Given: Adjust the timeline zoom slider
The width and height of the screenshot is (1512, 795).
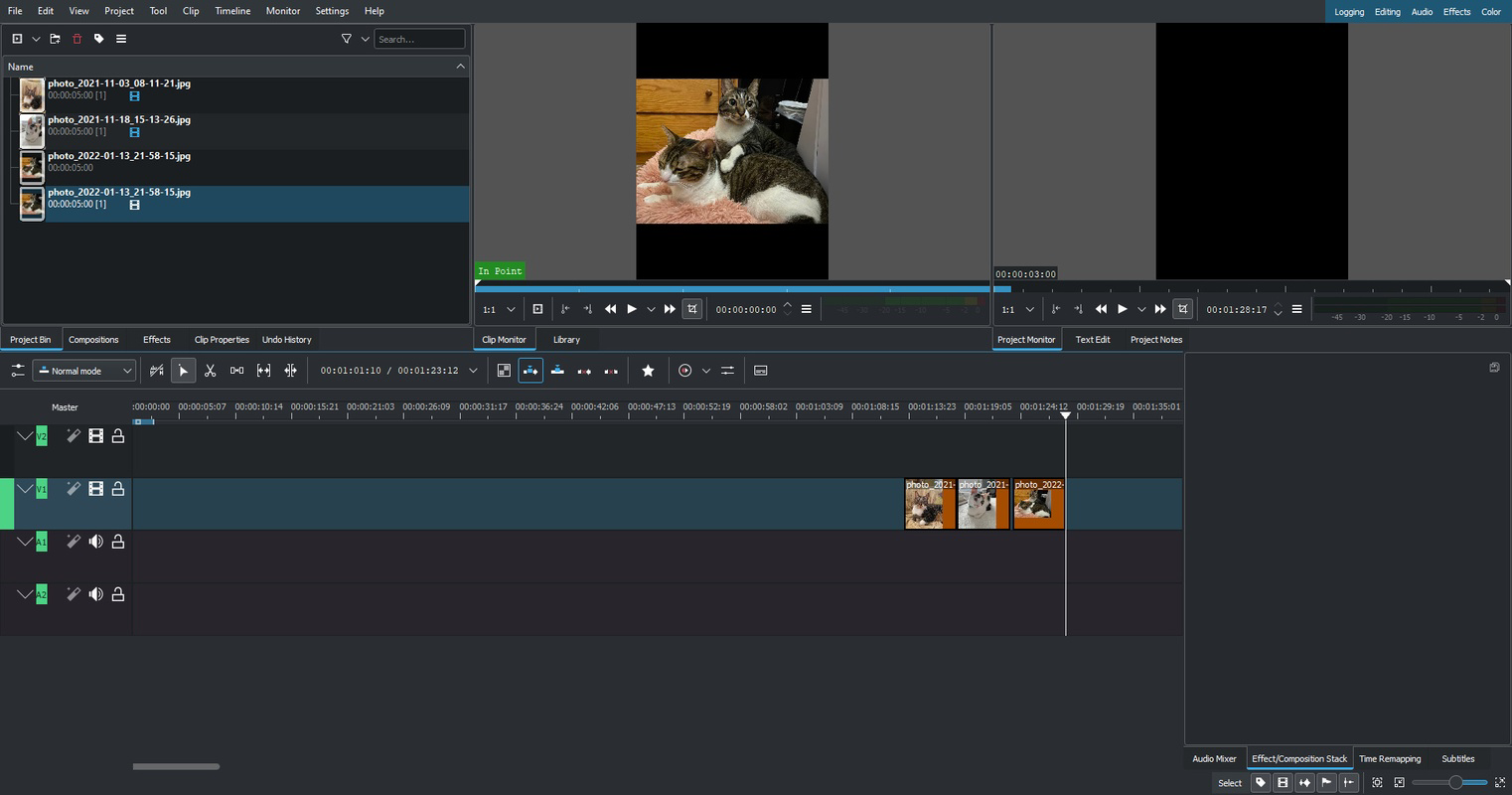Looking at the screenshot, I should coord(1454,783).
